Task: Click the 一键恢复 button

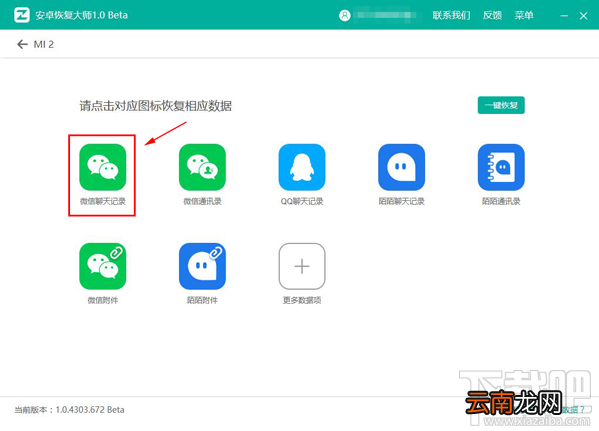Action: pyautogui.click(x=501, y=105)
